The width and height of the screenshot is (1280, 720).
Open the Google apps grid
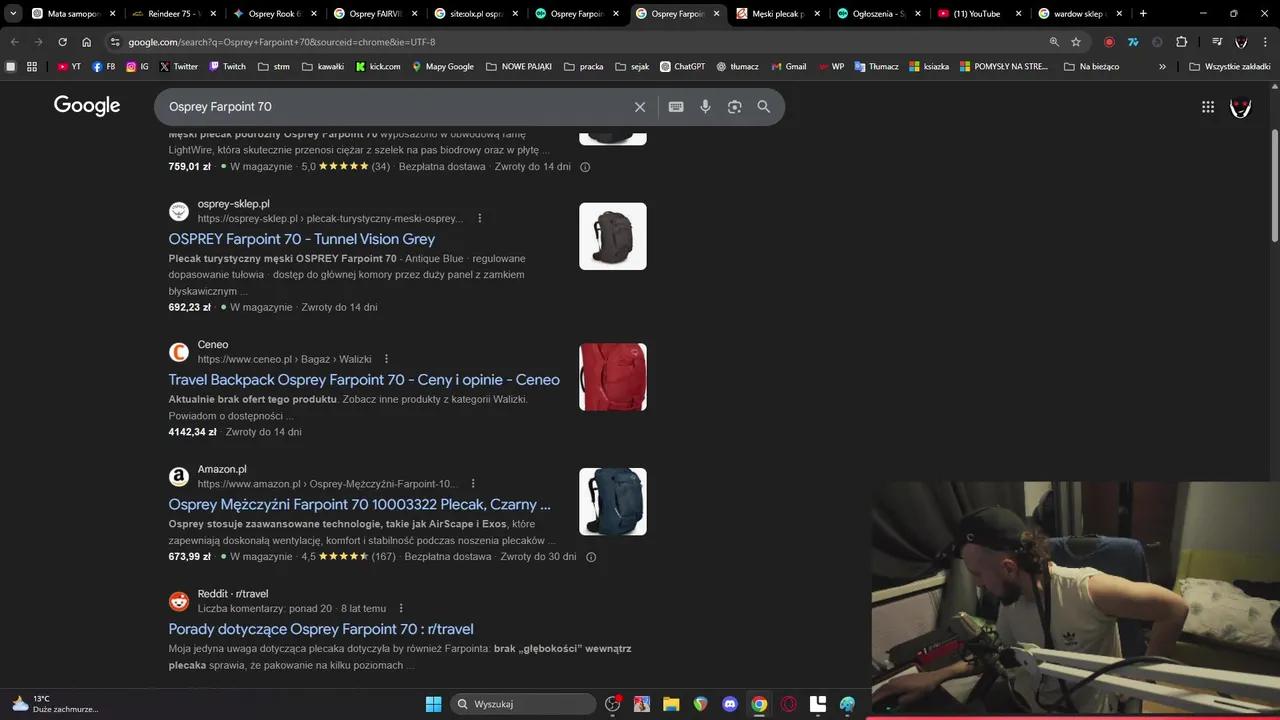click(1208, 107)
